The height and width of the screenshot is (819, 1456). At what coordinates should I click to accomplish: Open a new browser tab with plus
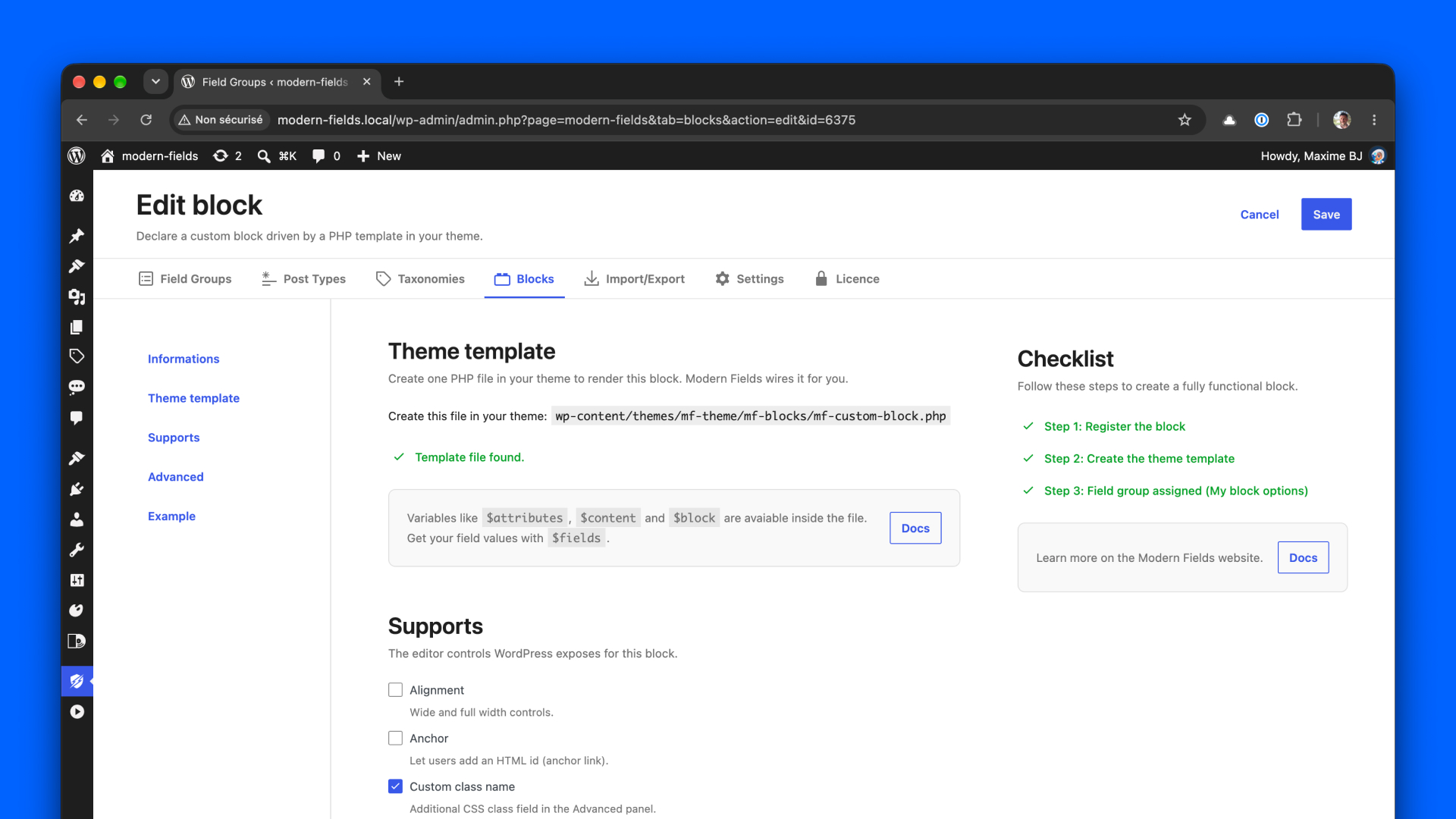click(399, 81)
